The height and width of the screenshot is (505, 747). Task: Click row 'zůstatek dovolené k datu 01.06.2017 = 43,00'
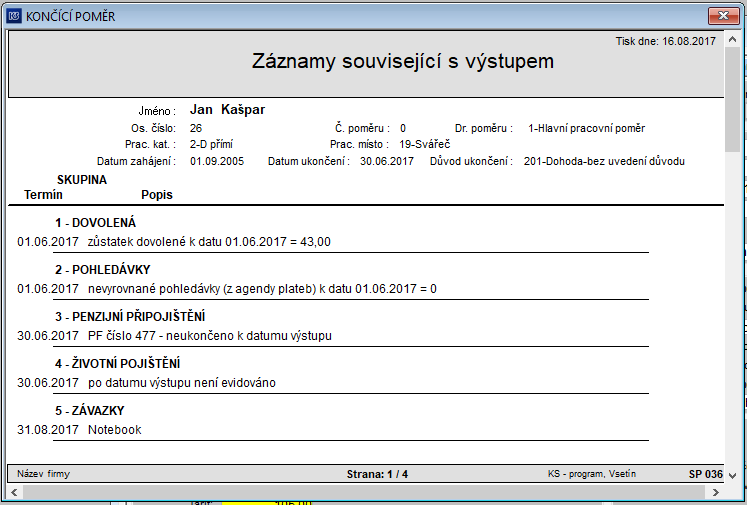[x=209, y=242]
